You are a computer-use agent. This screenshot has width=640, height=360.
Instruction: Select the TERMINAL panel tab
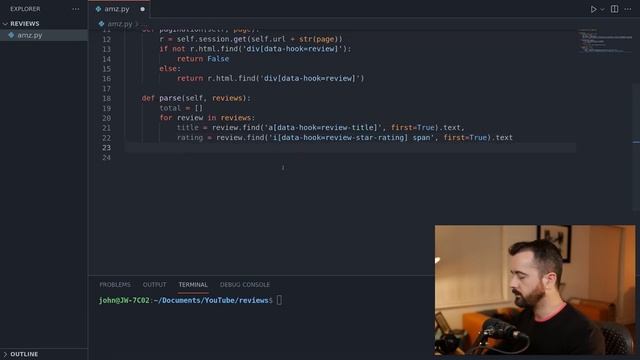coord(193,284)
